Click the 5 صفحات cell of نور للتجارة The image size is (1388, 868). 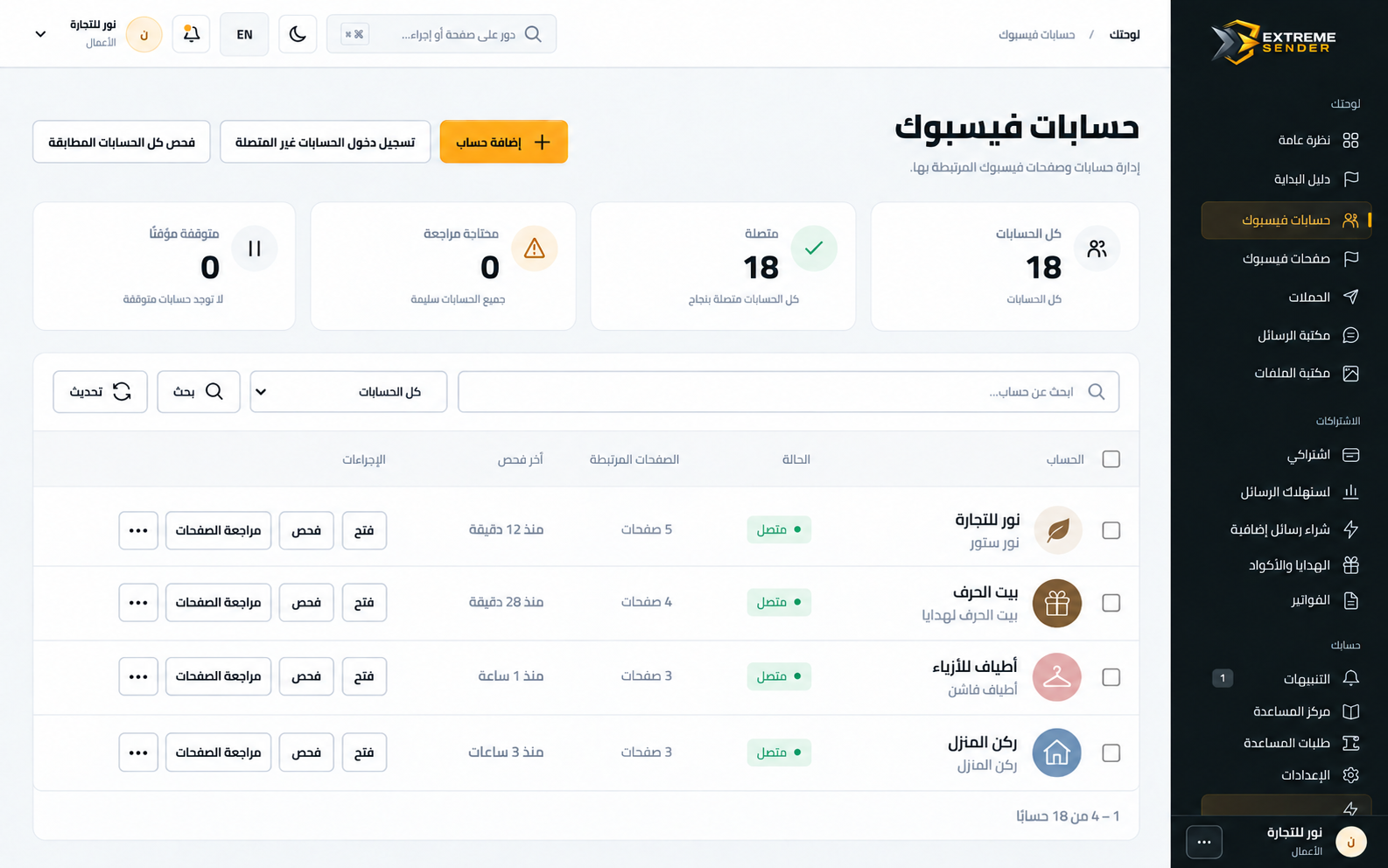tap(647, 529)
